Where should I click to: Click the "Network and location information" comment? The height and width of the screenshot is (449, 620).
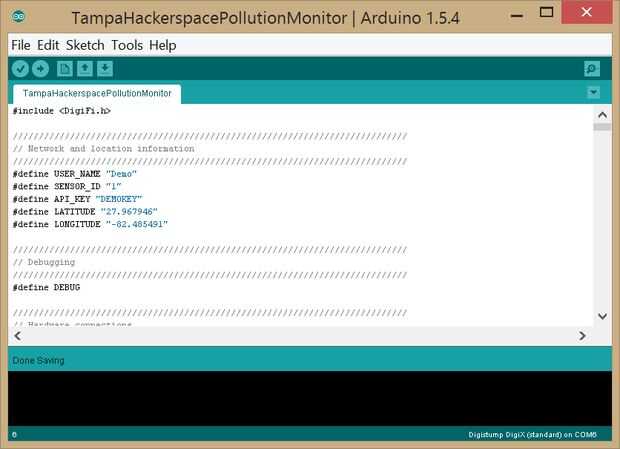click(104, 149)
